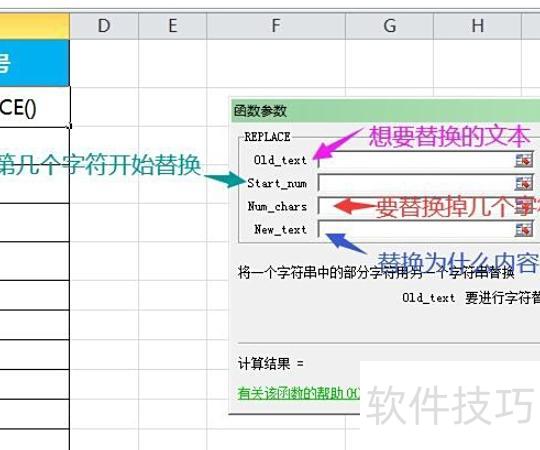Select column H header
The image size is (540, 450).
click(x=478, y=26)
